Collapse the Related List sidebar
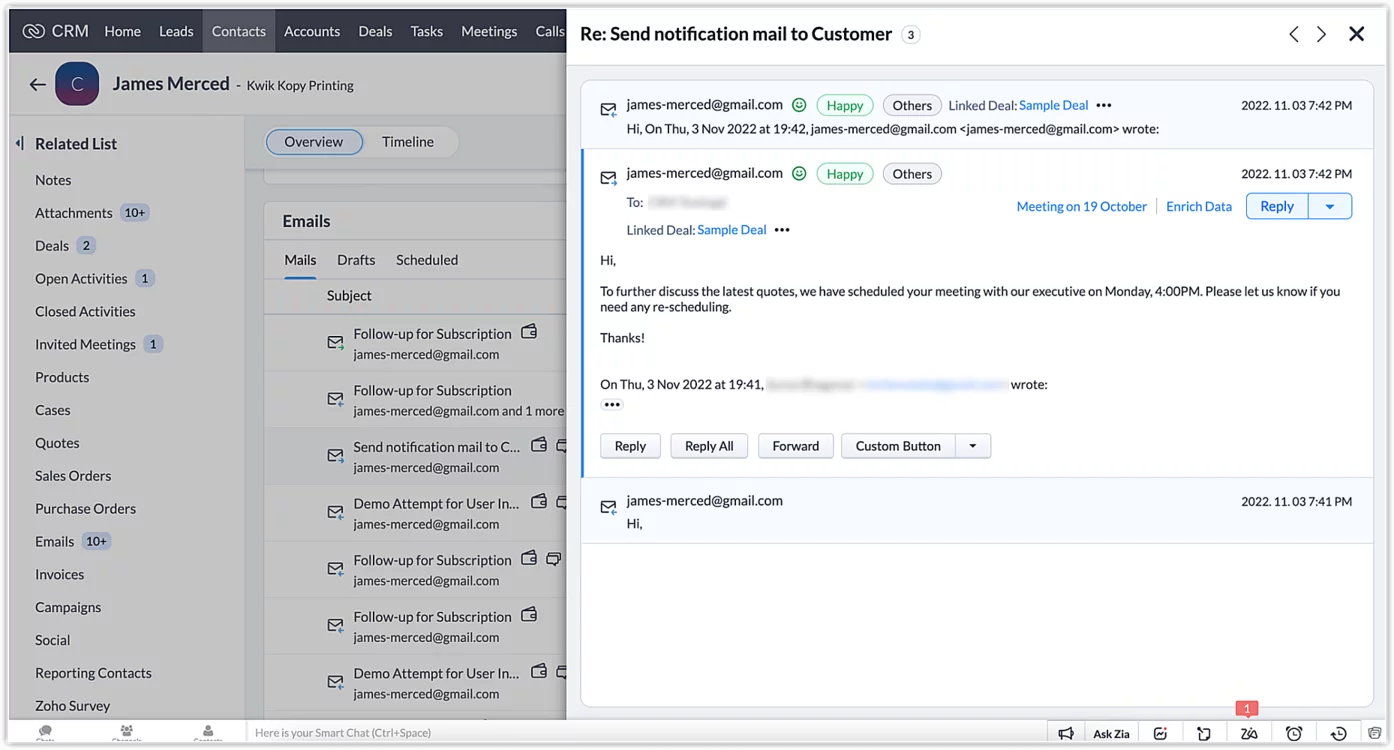Image resolution: width=1394 pixels, height=750 pixels. [20, 144]
